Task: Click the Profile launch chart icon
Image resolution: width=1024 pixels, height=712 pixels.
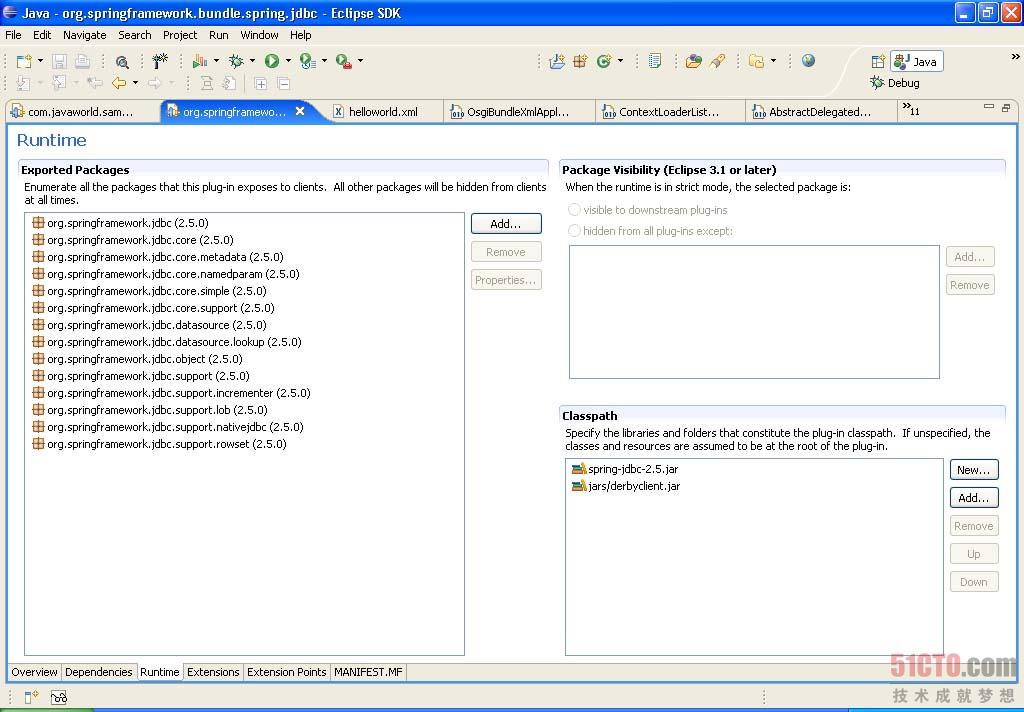Action: [x=200, y=61]
